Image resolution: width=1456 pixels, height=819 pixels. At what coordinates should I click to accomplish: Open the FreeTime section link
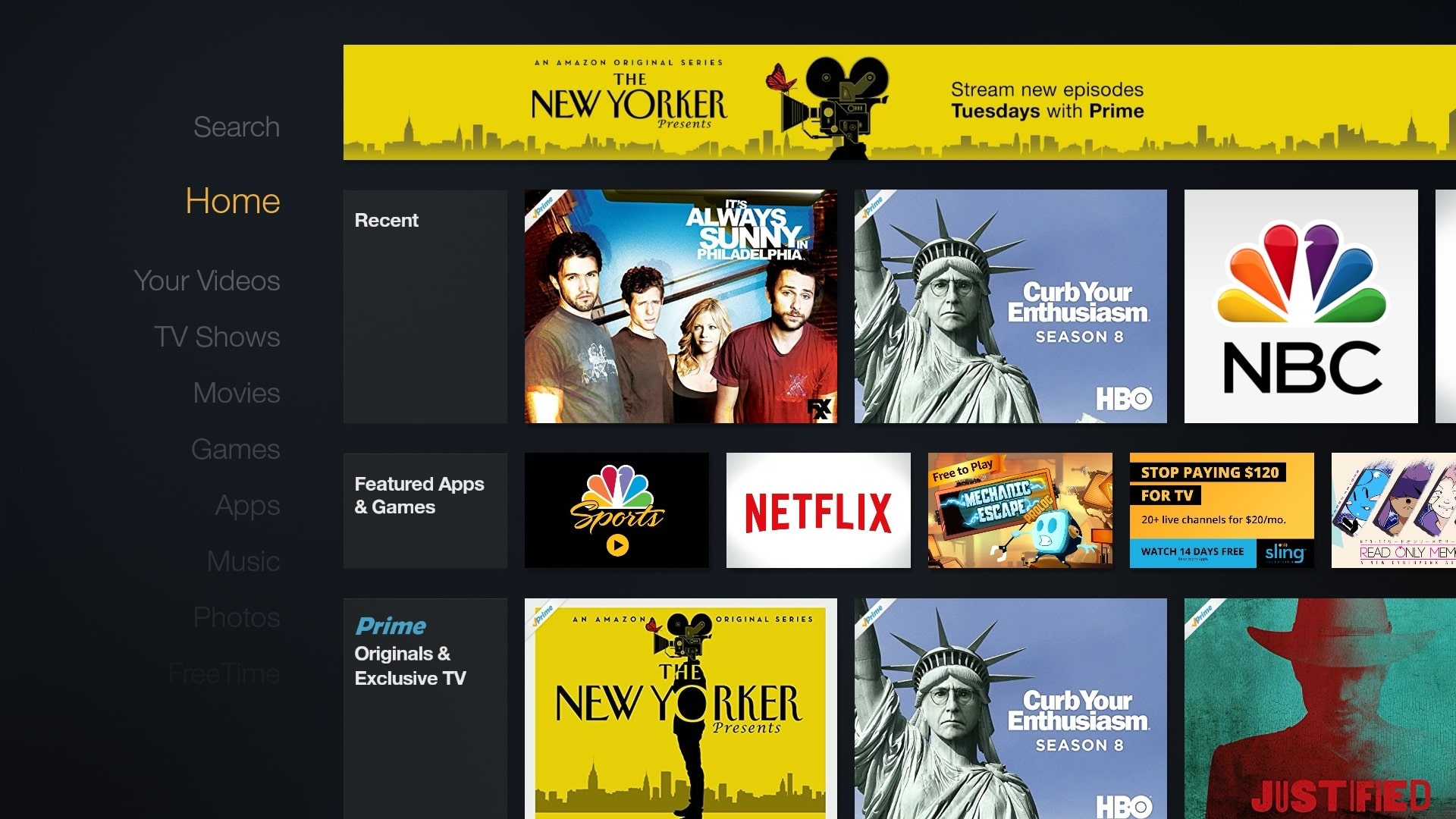coord(223,672)
